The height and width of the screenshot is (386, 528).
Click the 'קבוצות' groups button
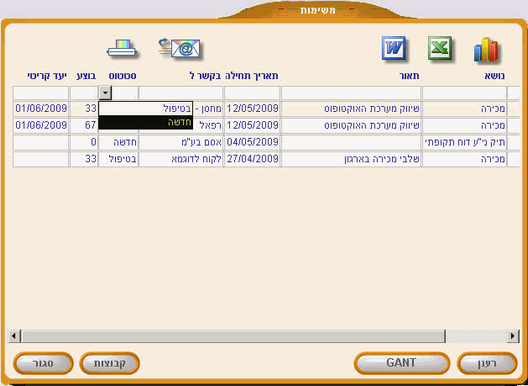pyautogui.click(x=109, y=363)
